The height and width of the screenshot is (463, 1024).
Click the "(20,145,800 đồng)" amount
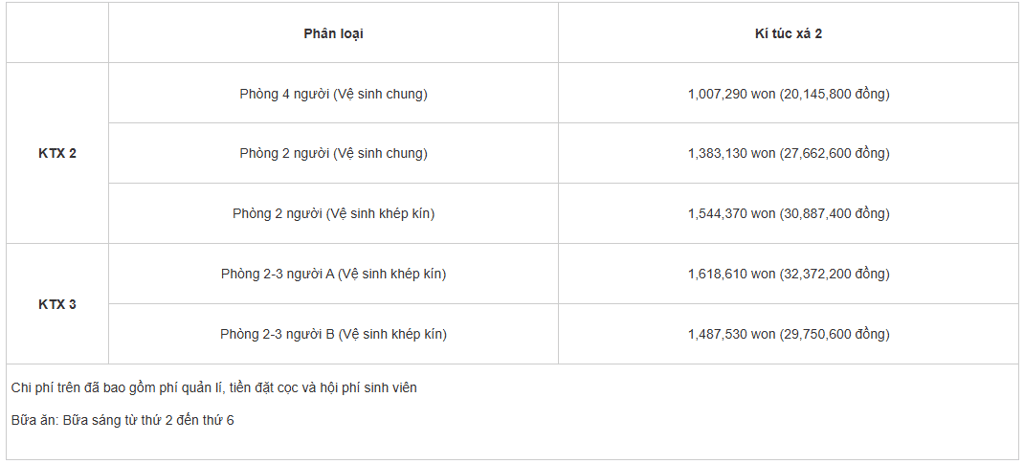pyautogui.click(x=835, y=94)
